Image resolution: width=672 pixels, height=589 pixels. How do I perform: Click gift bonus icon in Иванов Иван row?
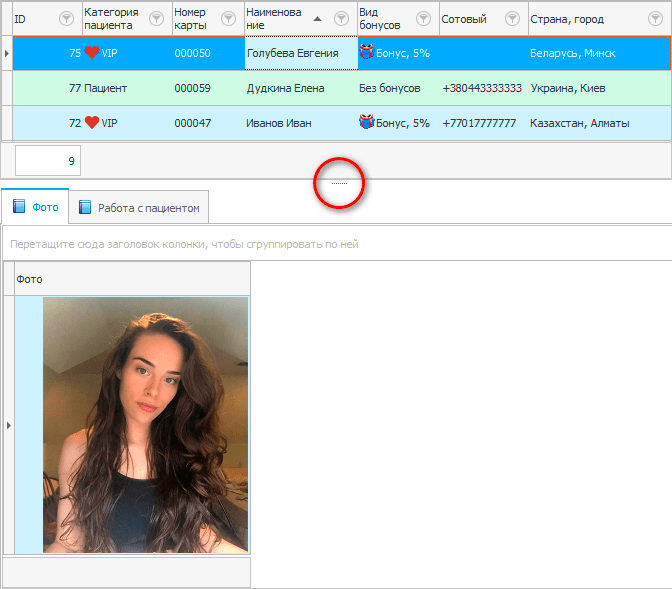(x=366, y=123)
